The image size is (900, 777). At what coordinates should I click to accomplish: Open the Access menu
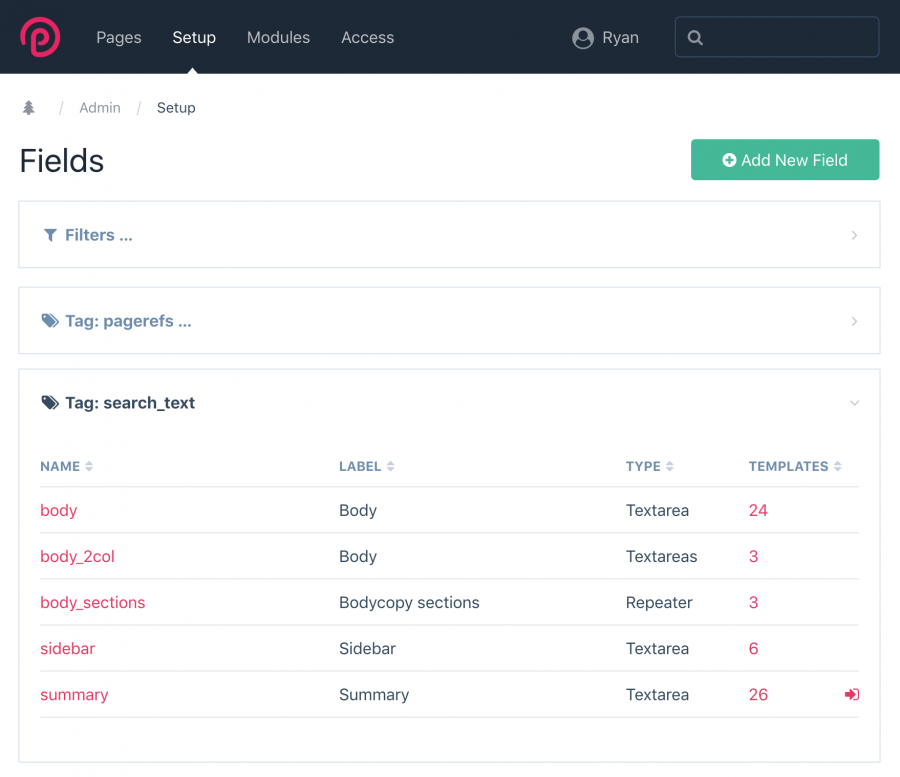tap(367, 37)
